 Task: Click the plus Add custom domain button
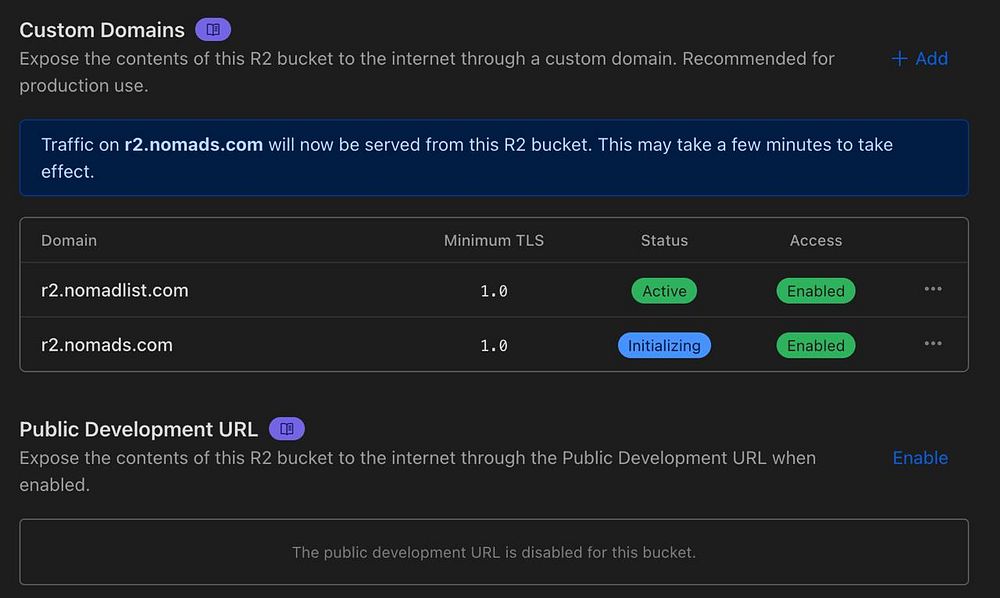click(x=919, y=59)
